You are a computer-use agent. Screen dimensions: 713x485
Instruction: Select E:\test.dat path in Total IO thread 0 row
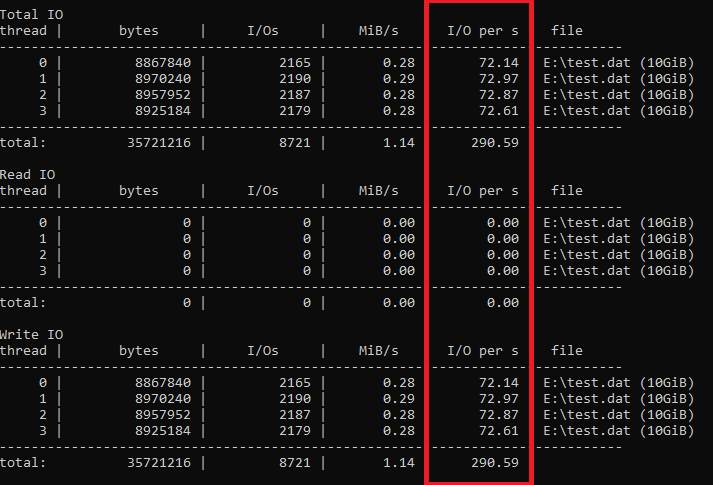587,63
